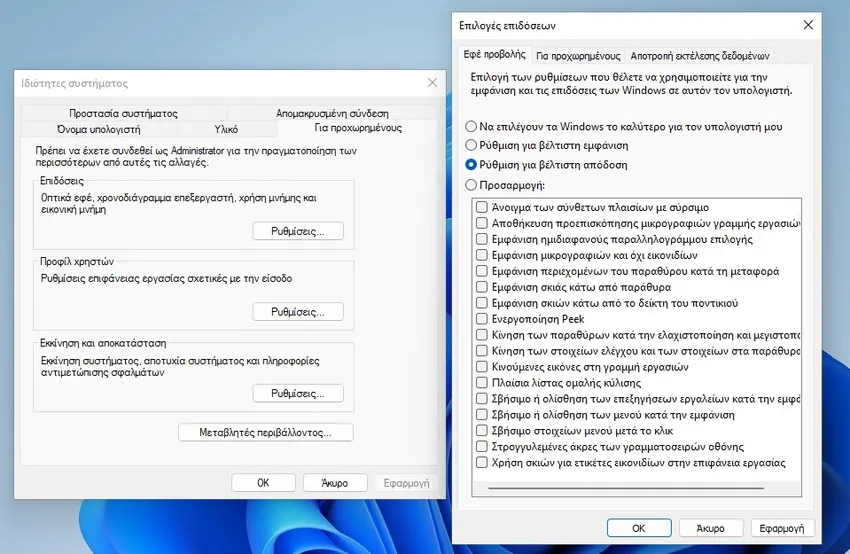The width and height of the screenshot is (850, 554).
Task: Toggle 'Σβήσιμο στοιχείων μενού μετά το κλικ'
Action: [x=482, y=431]
